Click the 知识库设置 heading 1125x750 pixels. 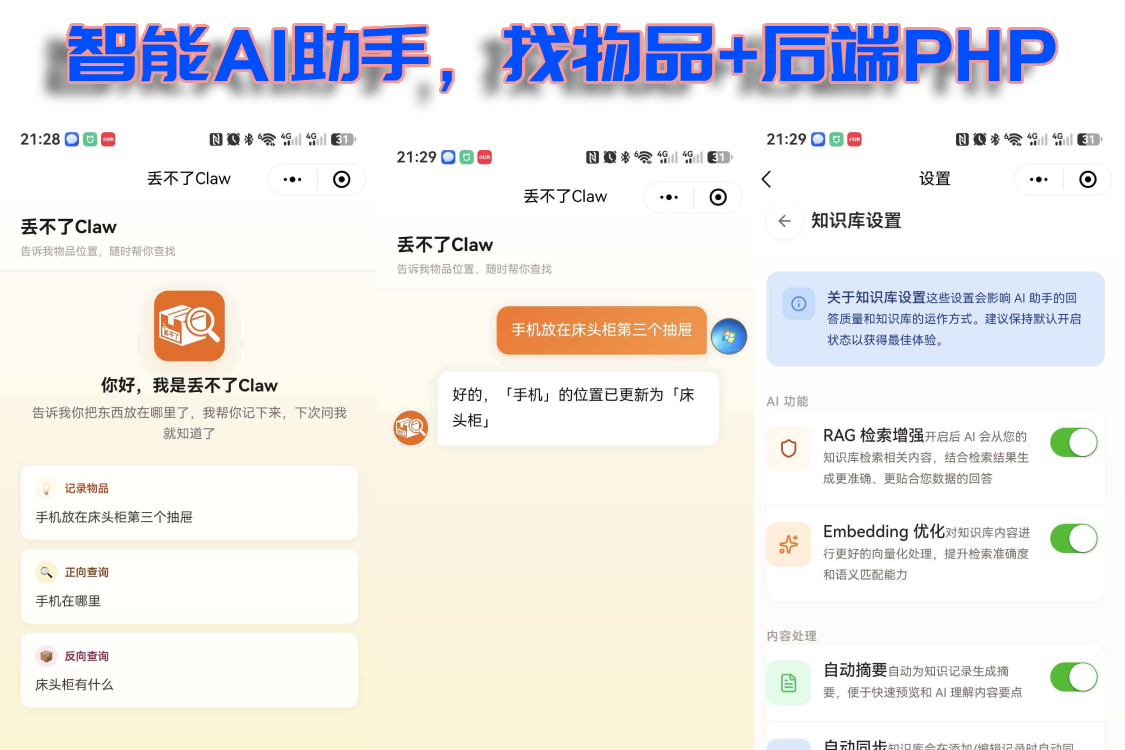coord(856,221)
